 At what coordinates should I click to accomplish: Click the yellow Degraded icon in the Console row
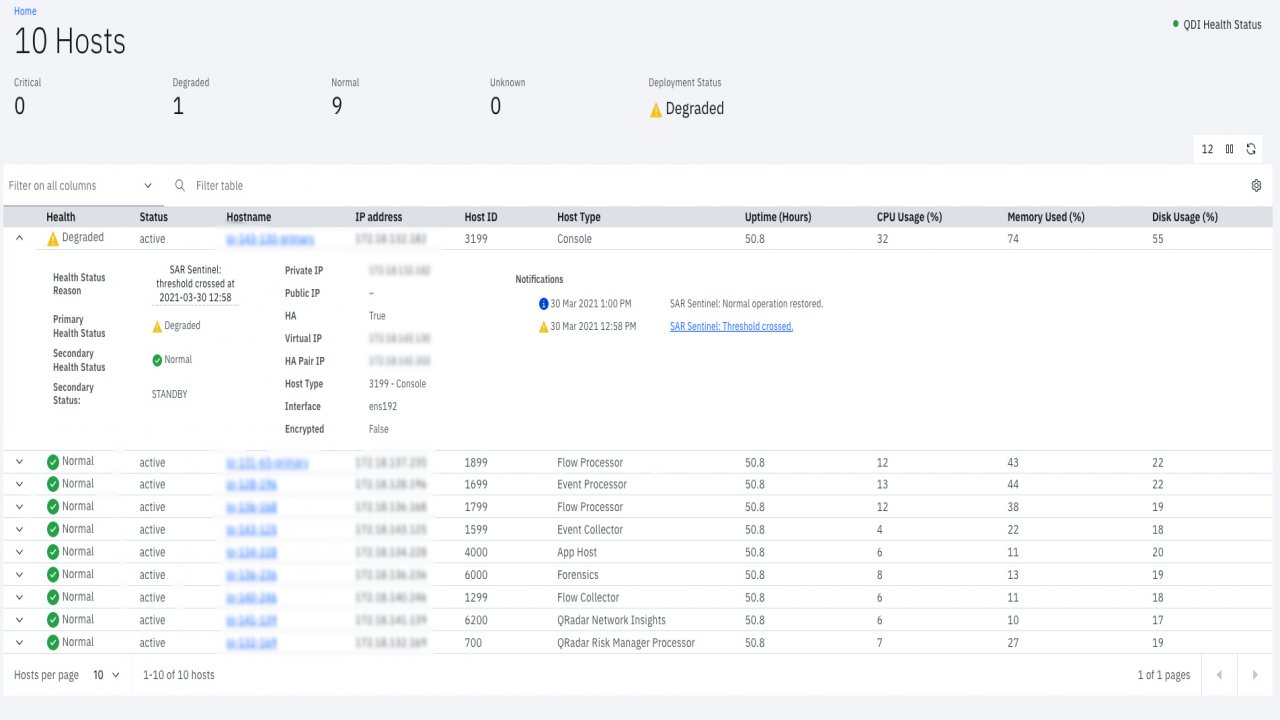(x=53, y=238)
